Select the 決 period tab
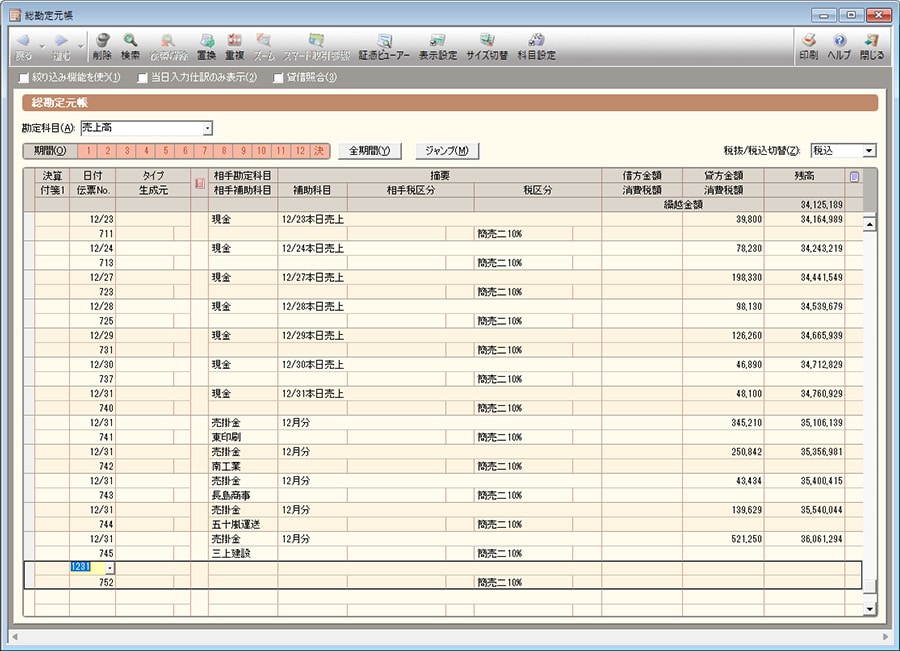 tap(319, 151)
